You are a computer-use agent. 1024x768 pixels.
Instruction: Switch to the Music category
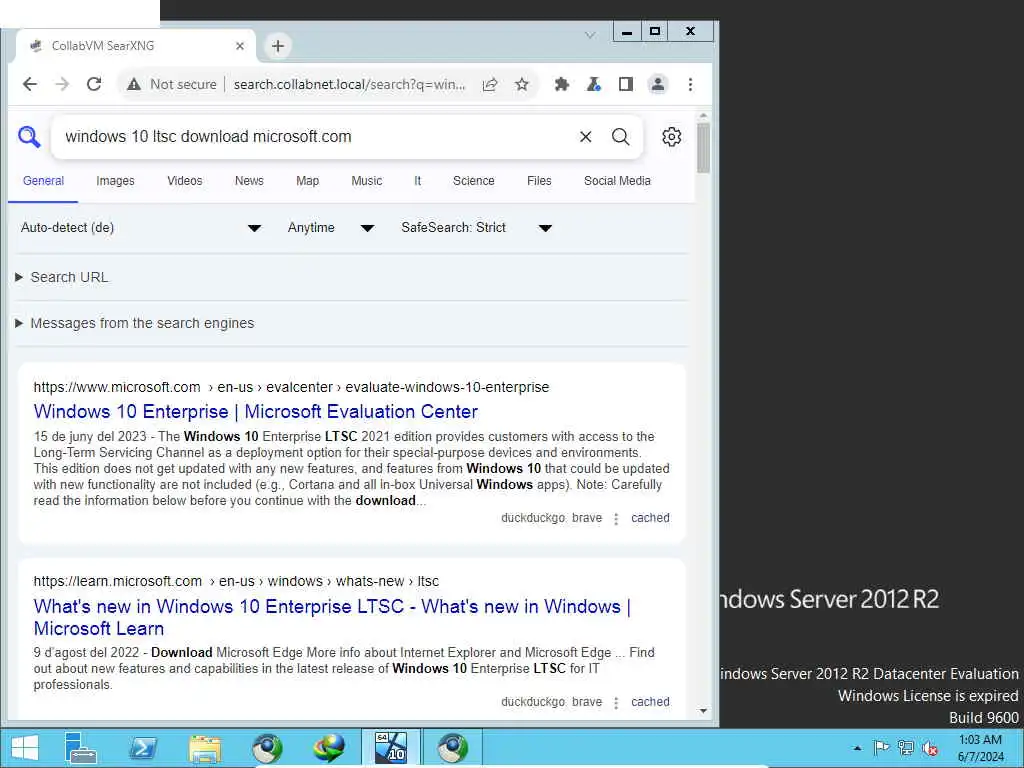tap(366, 181)
